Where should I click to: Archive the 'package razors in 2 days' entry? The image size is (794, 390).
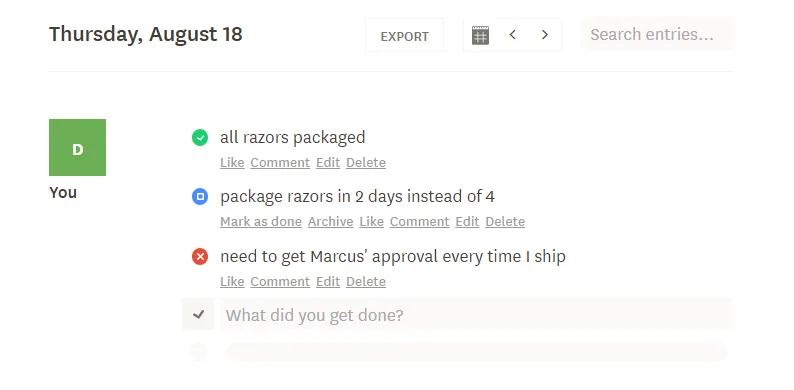coord(331,222)
